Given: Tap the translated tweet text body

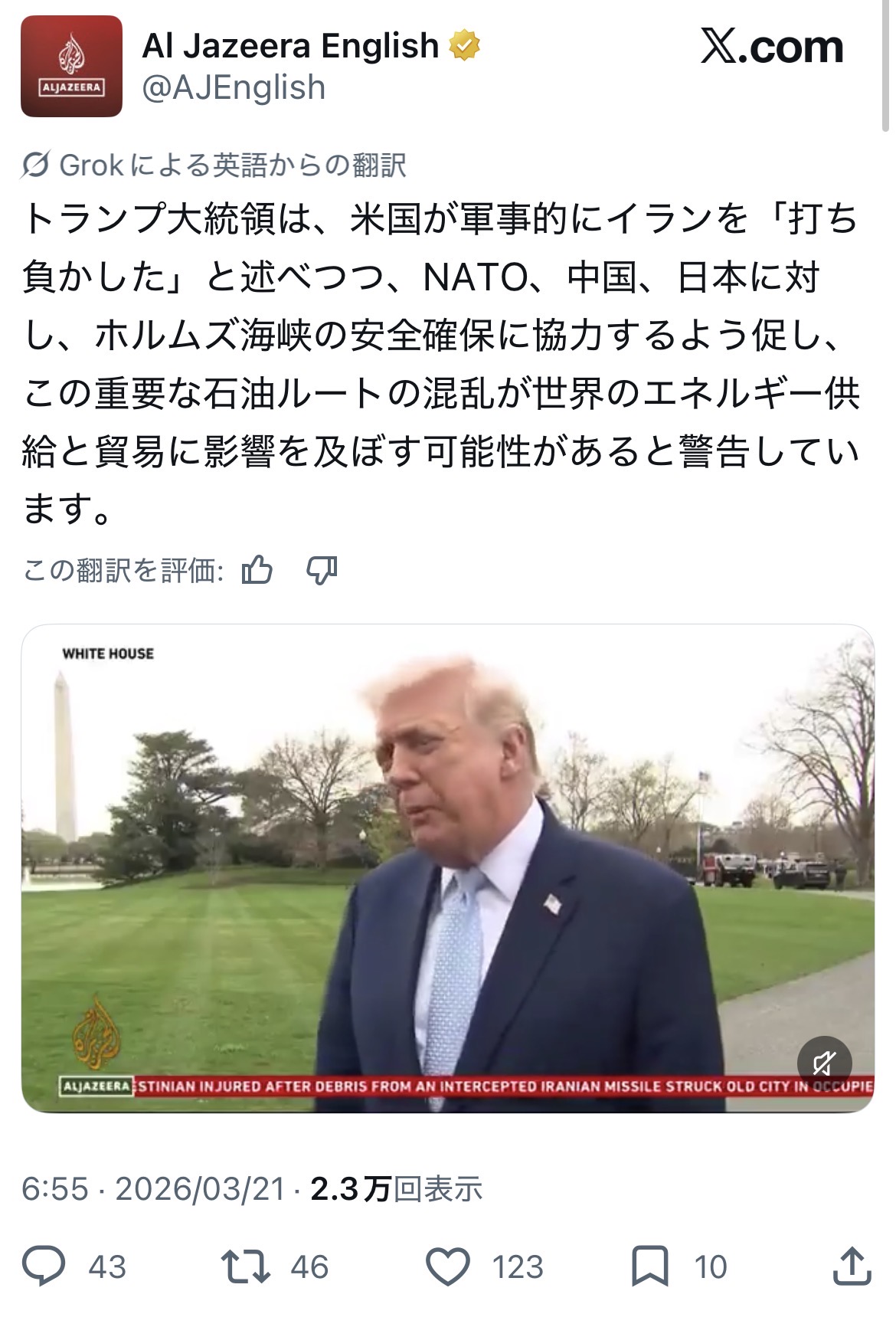Looking at the screenshot, I should (441, 364).
